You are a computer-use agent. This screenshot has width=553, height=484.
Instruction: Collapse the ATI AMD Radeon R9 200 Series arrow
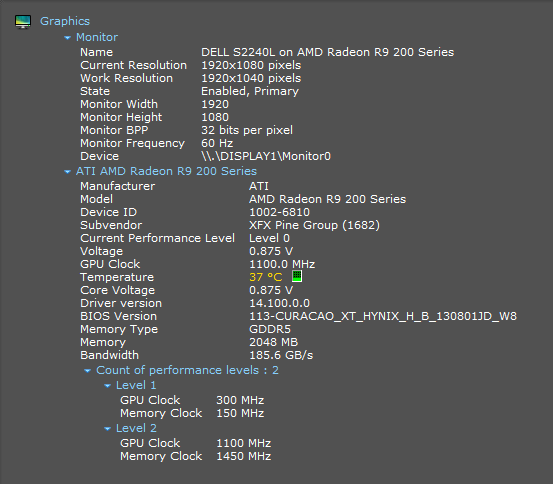pyautogui.click(x=67, y=172)
